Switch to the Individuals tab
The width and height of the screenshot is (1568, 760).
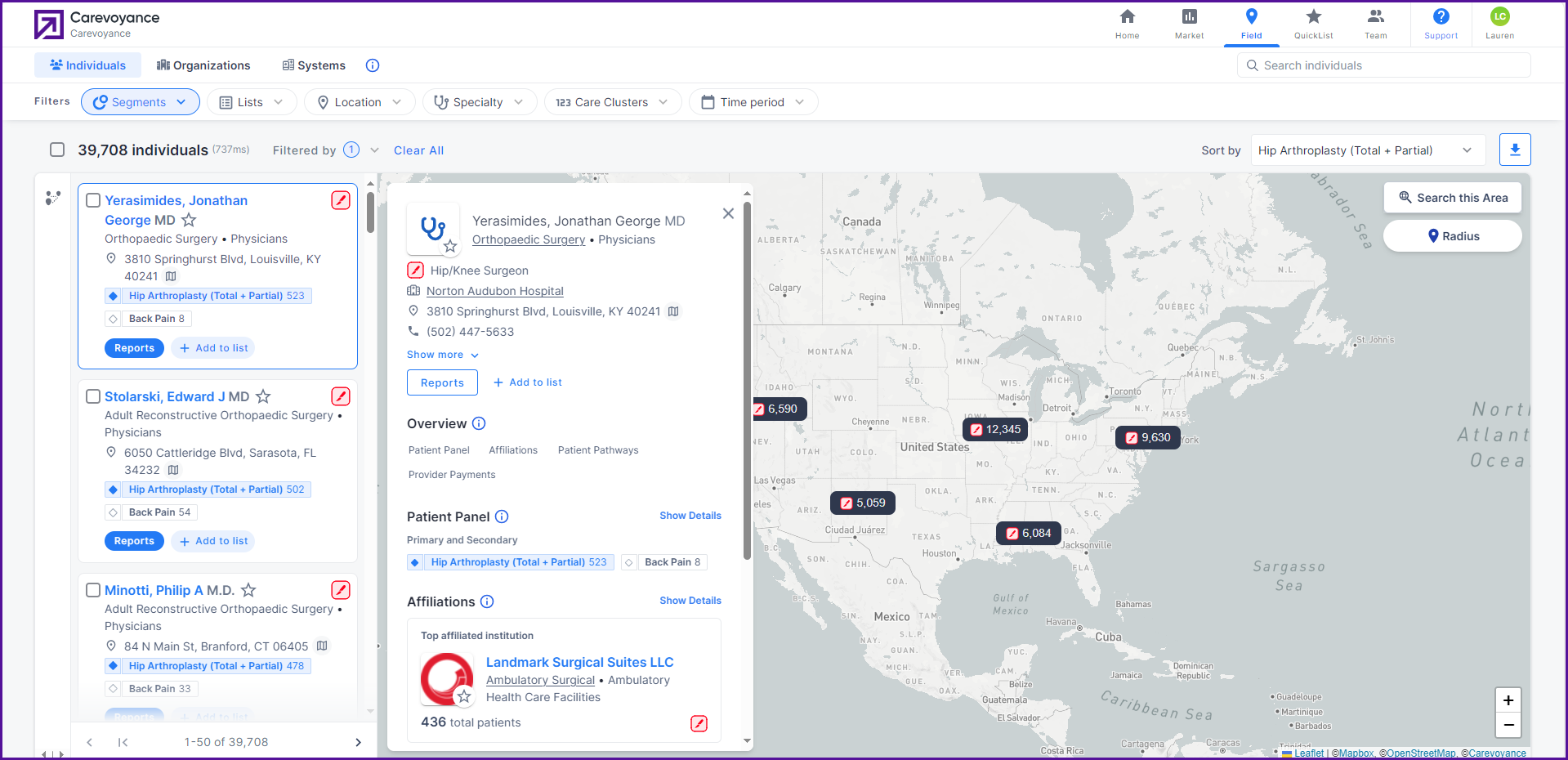(x=87, y=65)
